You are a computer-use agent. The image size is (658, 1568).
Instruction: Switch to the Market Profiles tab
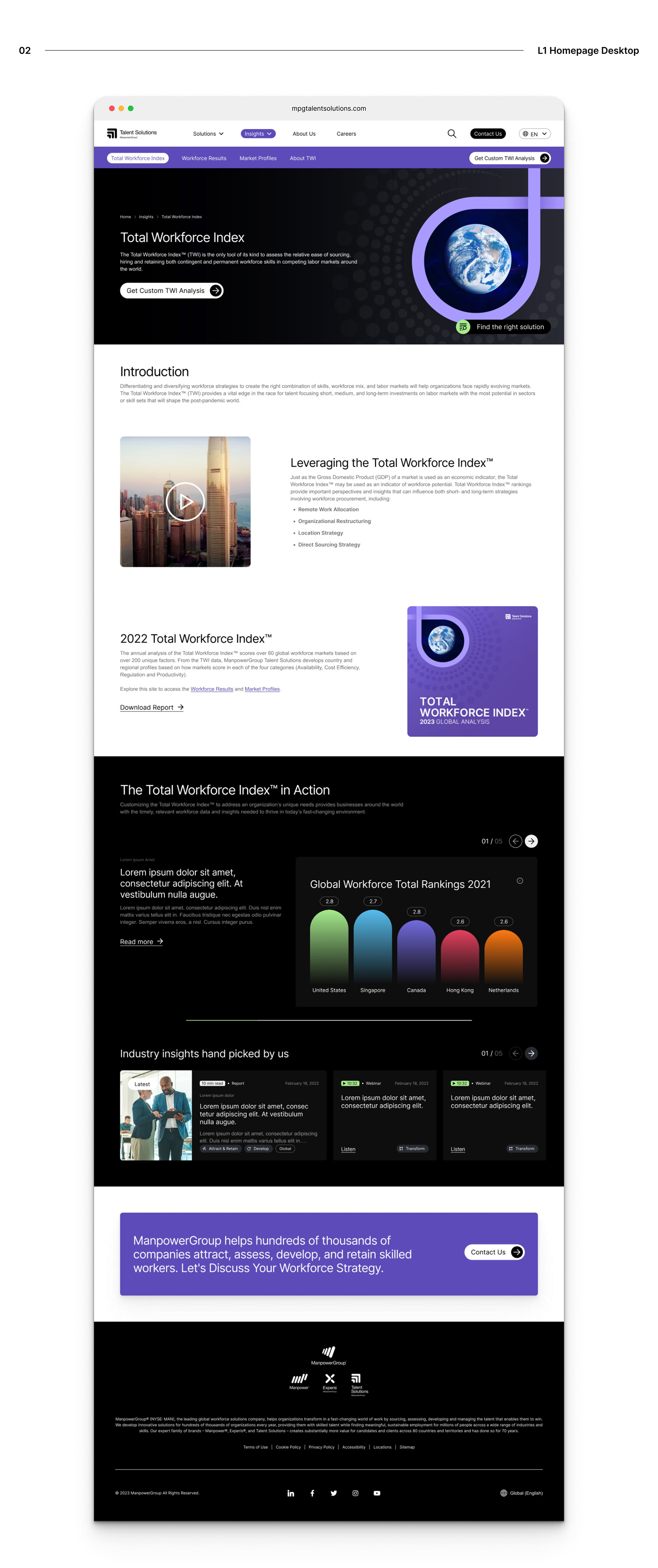coord(258,158)
